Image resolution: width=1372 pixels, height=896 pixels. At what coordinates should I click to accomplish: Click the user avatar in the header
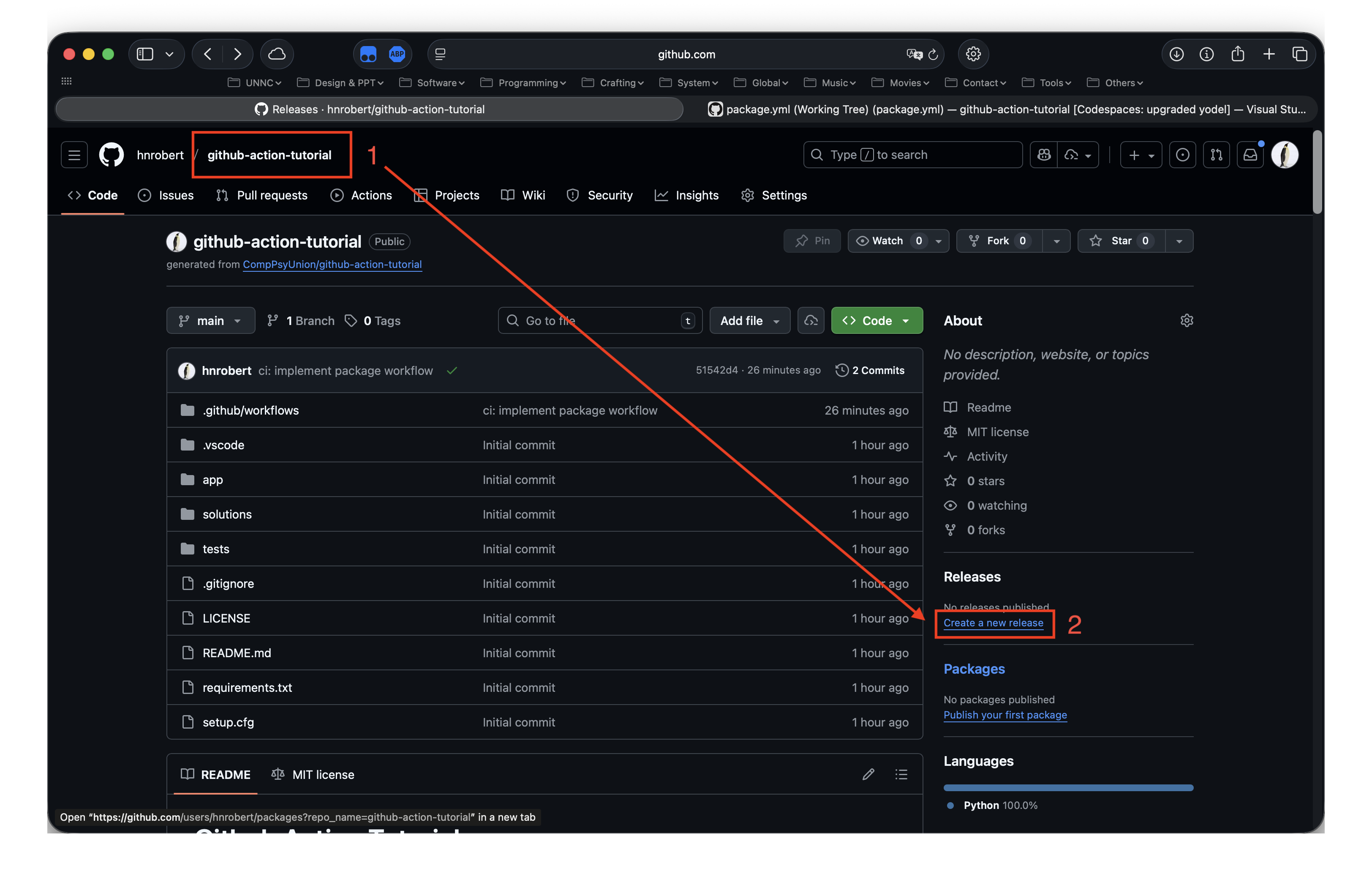pyautogui.click(x=1285, y=155)
